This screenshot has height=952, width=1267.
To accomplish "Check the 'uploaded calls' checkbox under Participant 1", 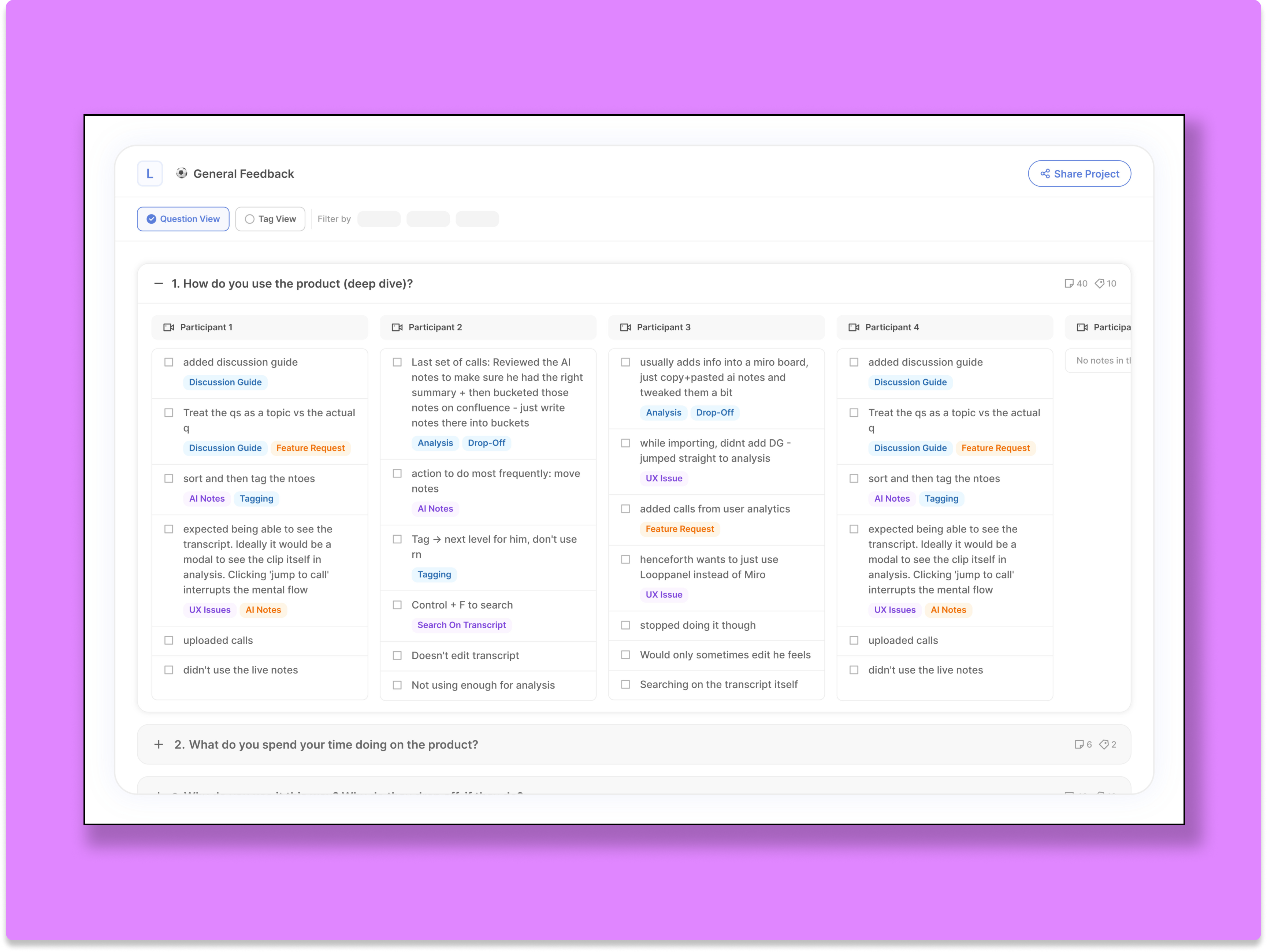I will [x=169, y=640].
